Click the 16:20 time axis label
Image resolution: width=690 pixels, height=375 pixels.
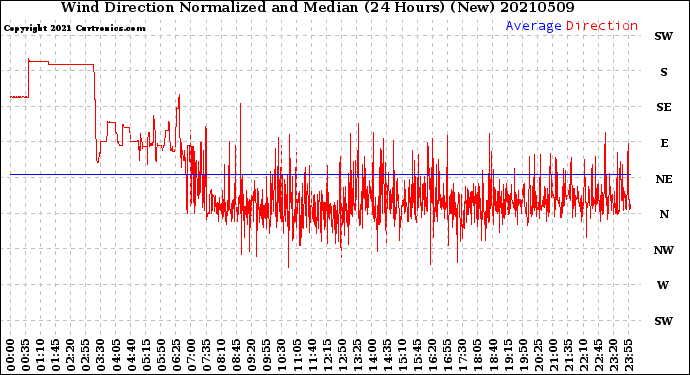point(432,355)
